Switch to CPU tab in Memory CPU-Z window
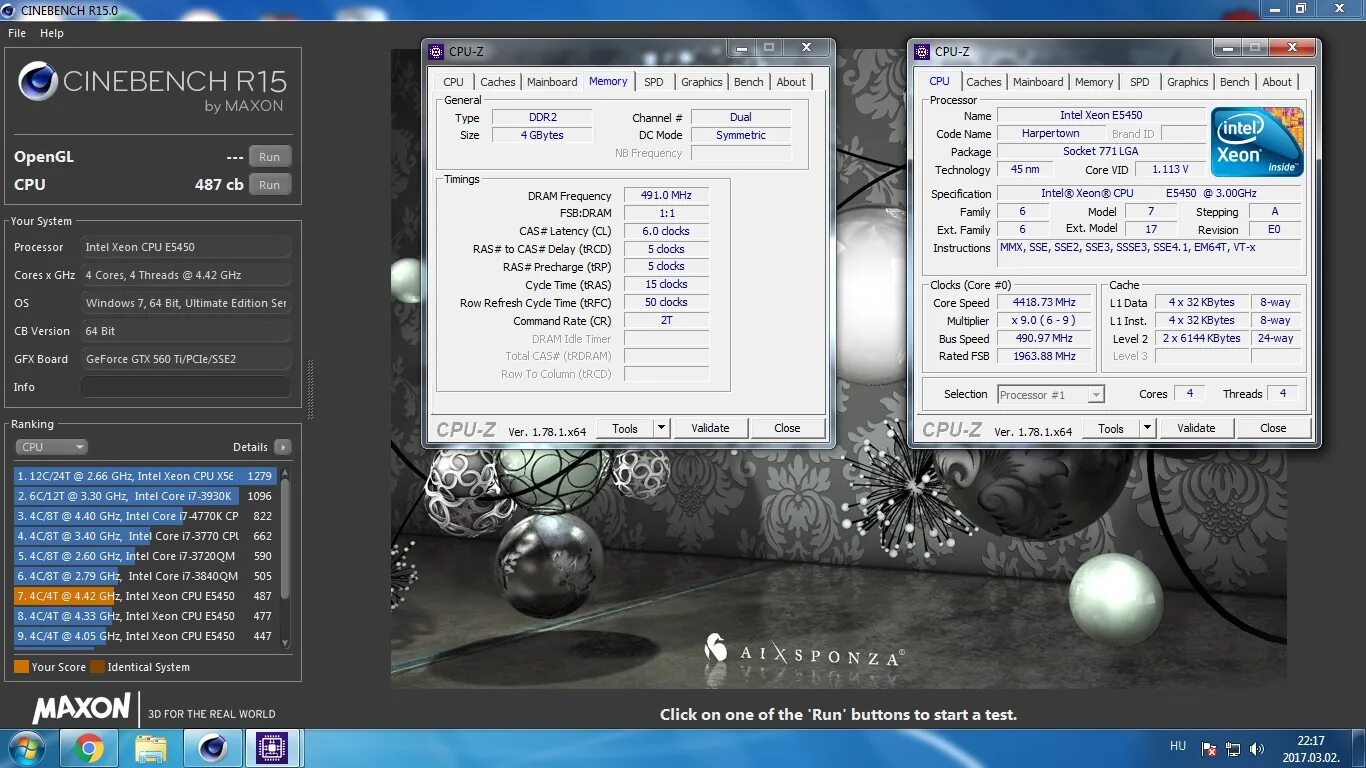Image resolution: width=1366 pixels, height=768 pixels. point(453,82)
